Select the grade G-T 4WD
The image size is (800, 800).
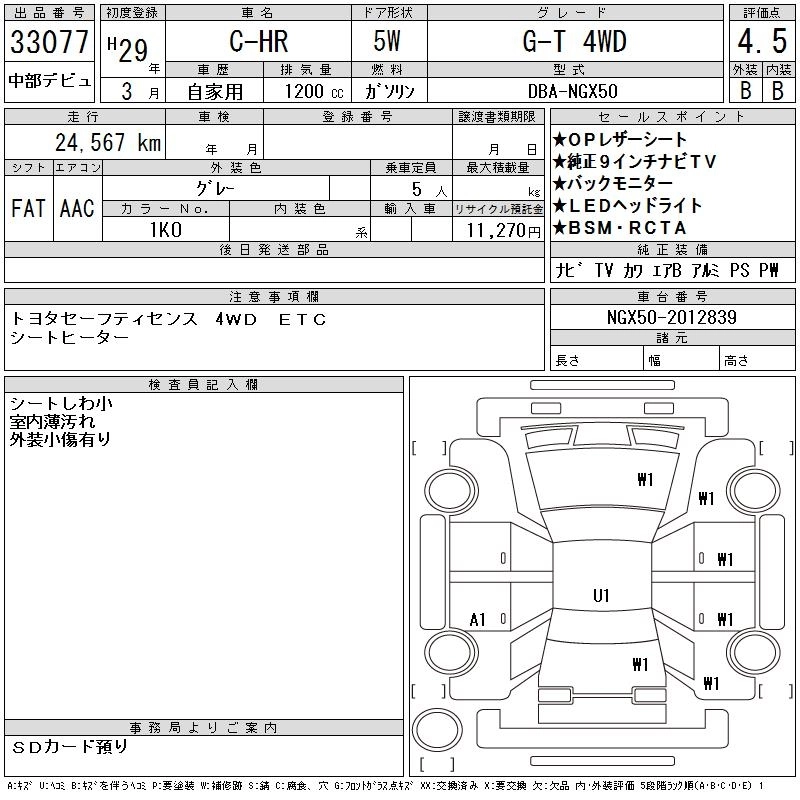(x=574, y=41)
